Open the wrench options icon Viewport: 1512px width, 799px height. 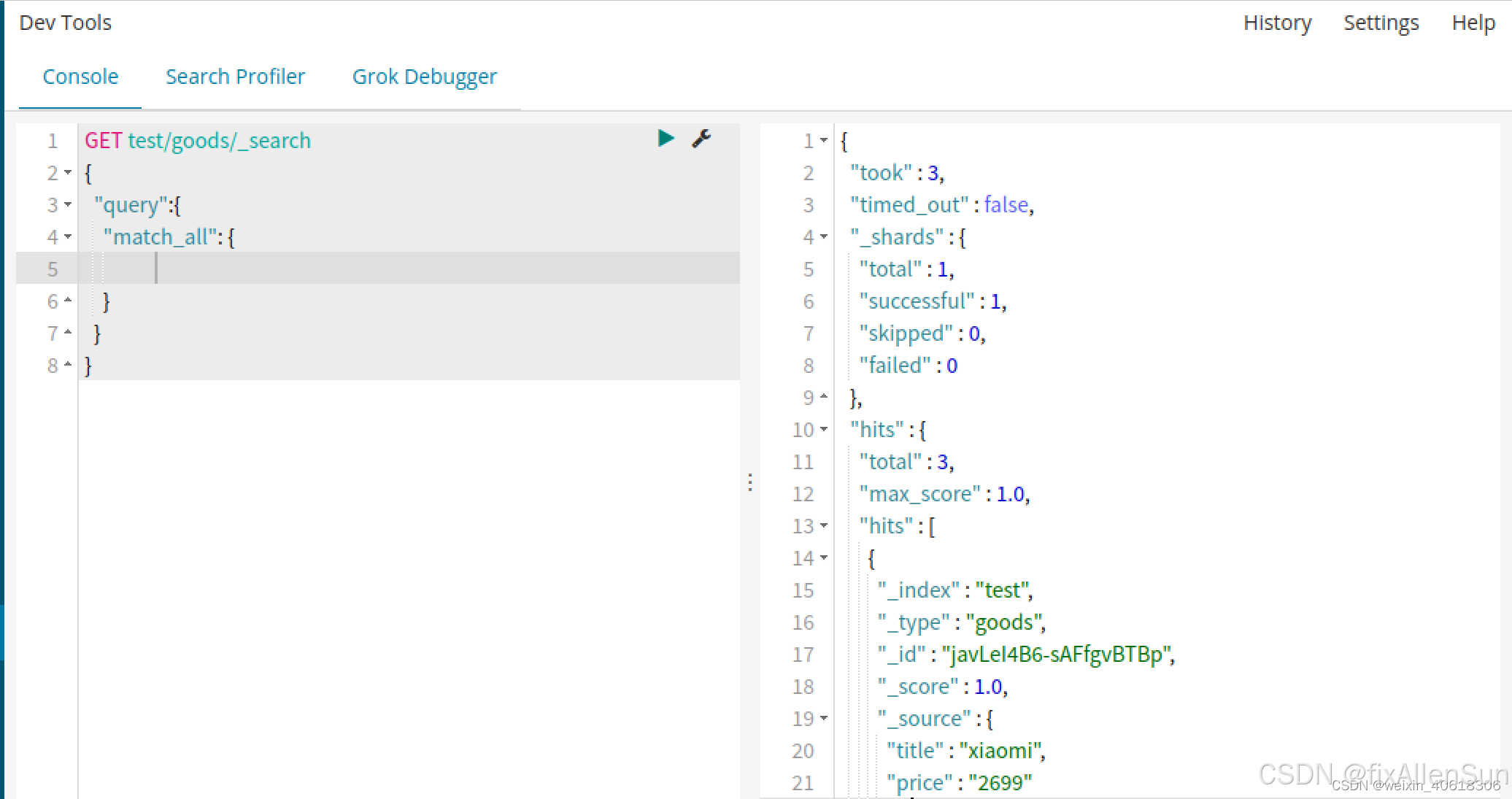(x=701, y=139)
